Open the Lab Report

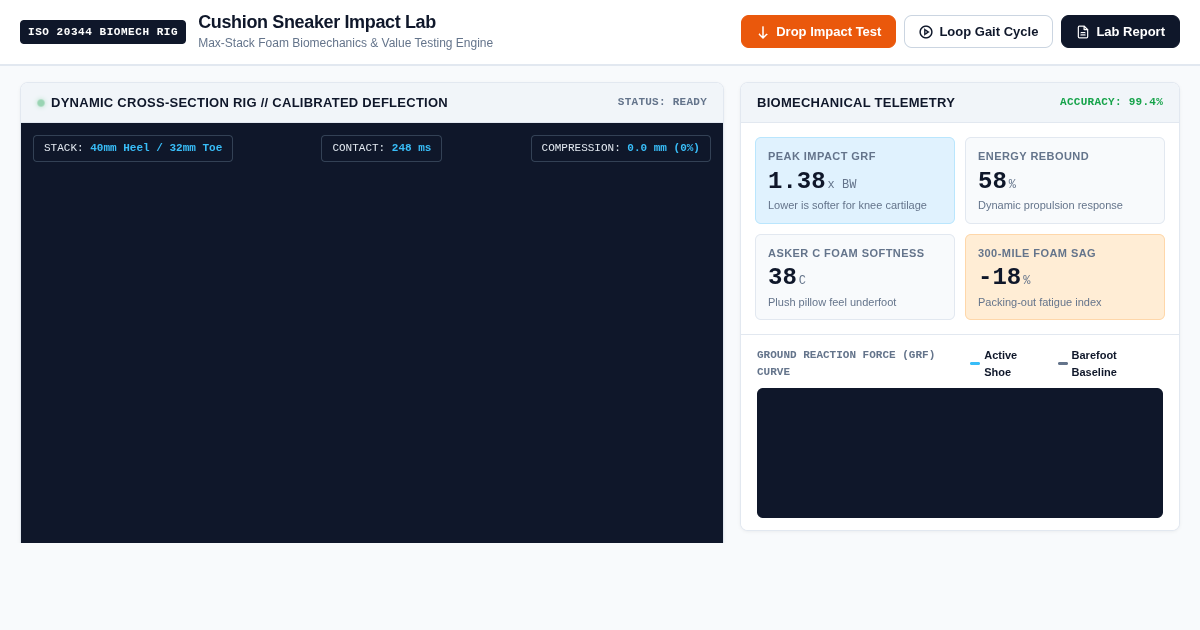coord(1120,31)
